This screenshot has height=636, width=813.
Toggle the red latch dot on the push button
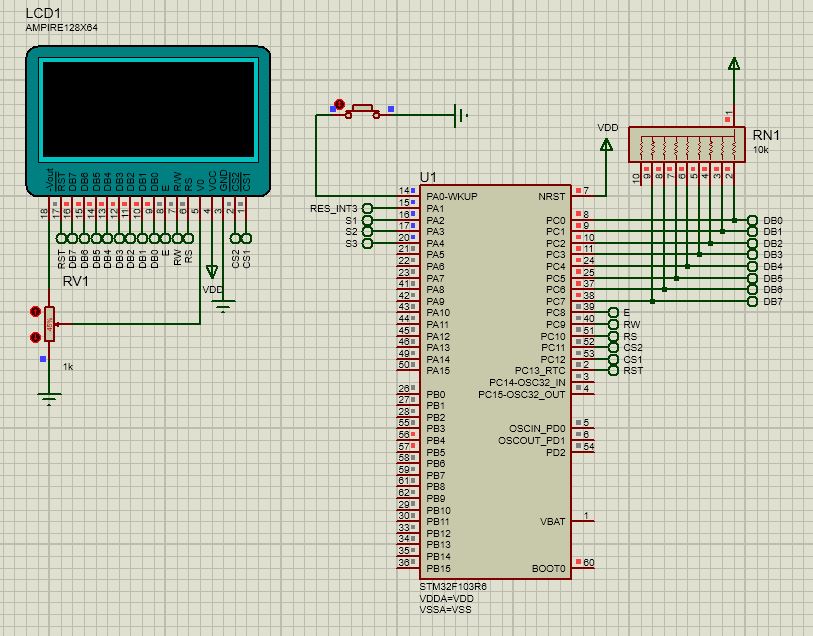339,104
